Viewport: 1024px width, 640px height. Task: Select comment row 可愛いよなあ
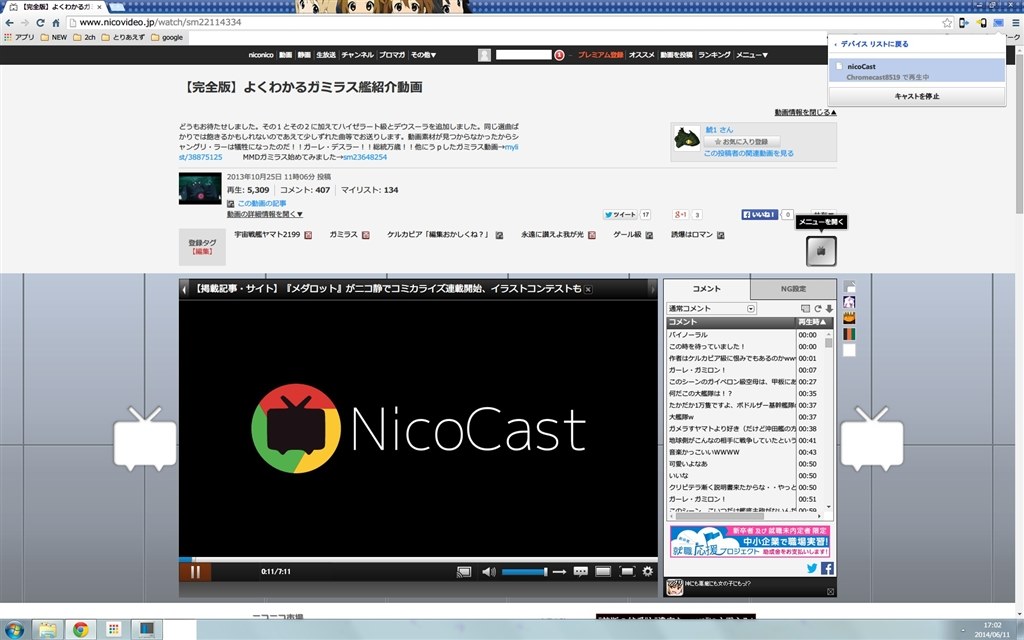(731, 464)
